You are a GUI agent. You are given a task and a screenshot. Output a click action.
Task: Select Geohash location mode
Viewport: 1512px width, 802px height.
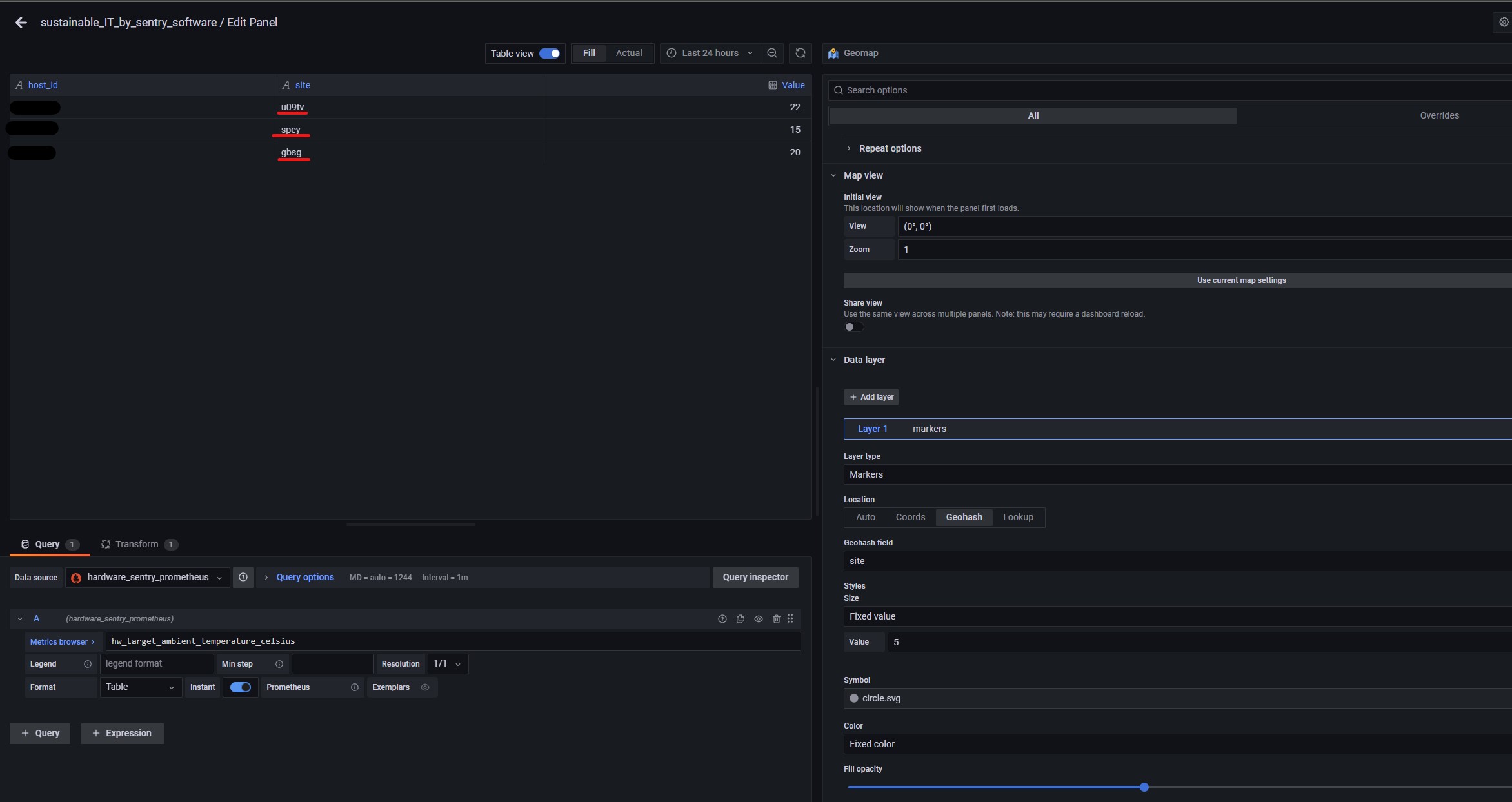point(964,517)
